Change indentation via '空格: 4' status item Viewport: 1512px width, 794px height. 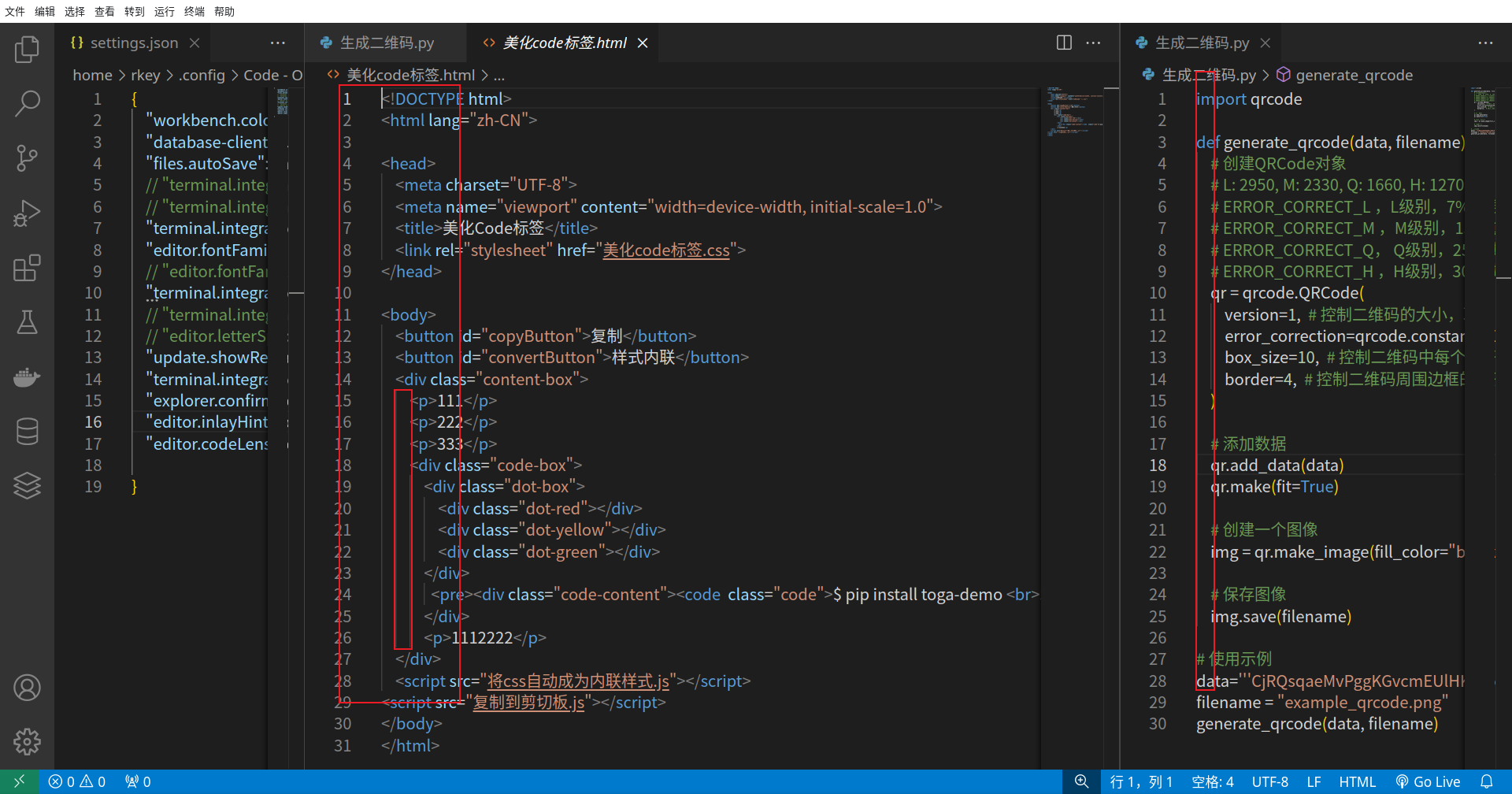1212,781
